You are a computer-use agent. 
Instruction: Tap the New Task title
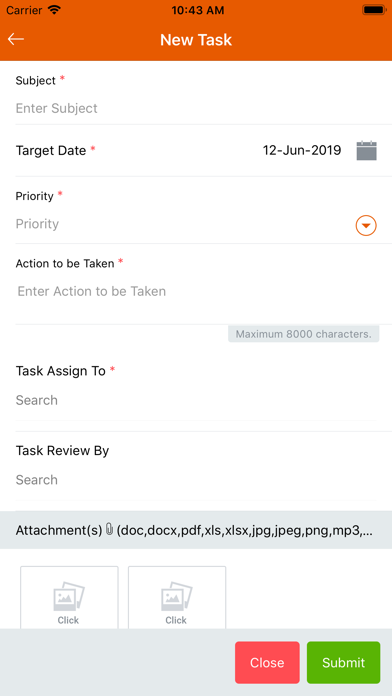click(x=196, y=40)
